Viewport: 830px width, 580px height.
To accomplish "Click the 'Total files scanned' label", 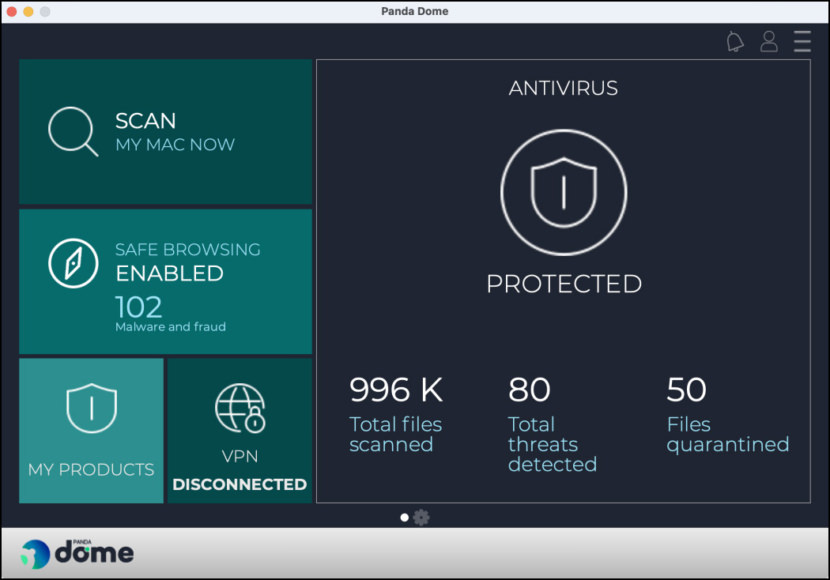I will pos(395,434).
